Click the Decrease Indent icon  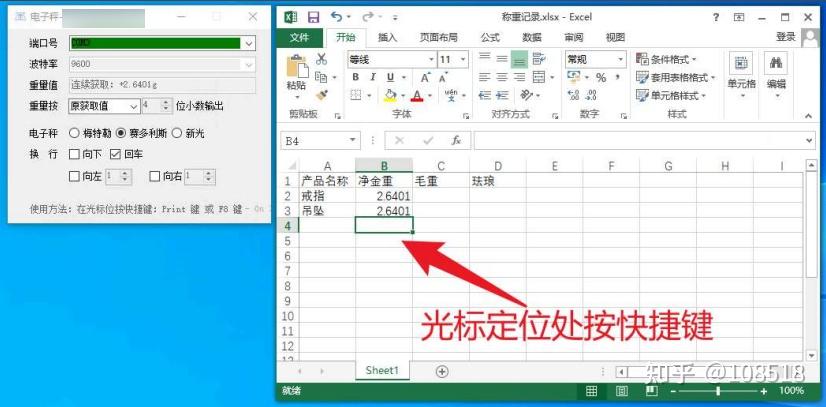coord(485,95)
